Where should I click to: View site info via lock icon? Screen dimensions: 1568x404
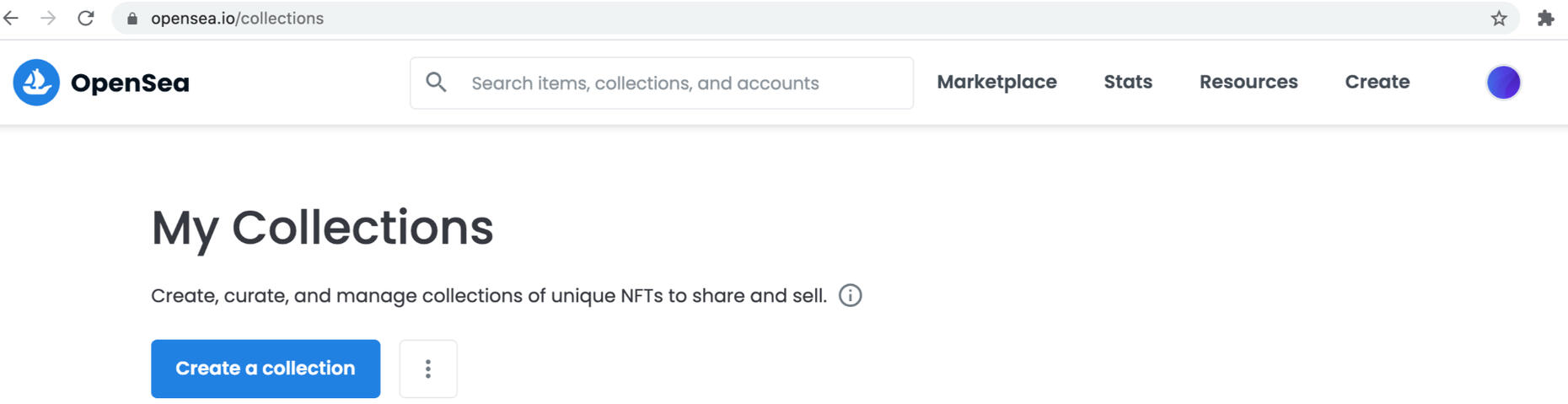pos(132,19)
